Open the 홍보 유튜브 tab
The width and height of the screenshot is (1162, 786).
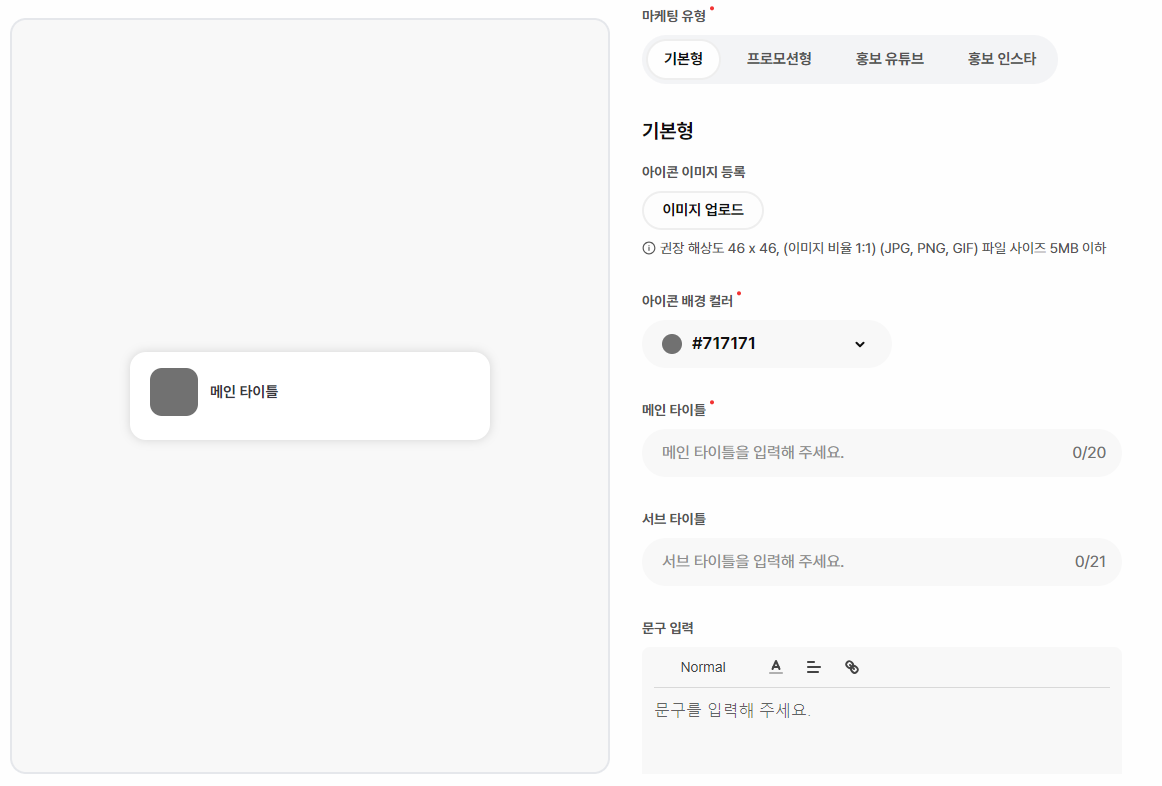tap(889, 59)
